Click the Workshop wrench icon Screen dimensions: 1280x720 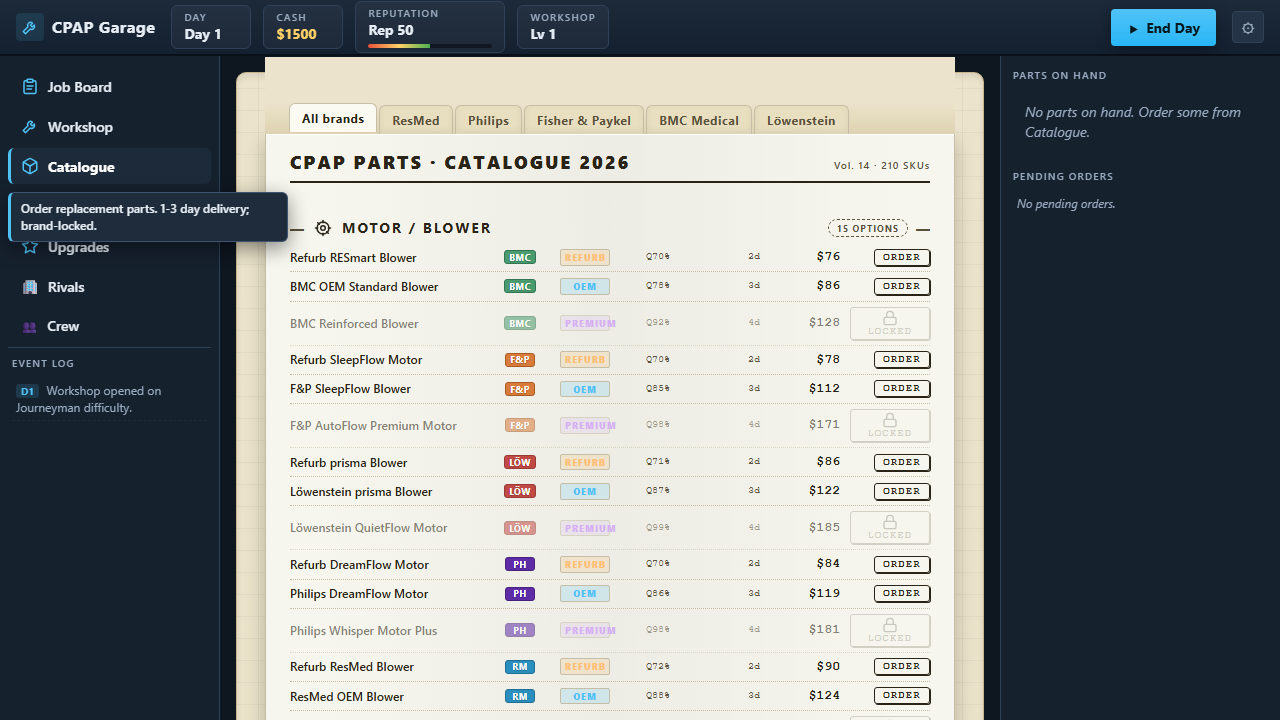tap(30, 127)
